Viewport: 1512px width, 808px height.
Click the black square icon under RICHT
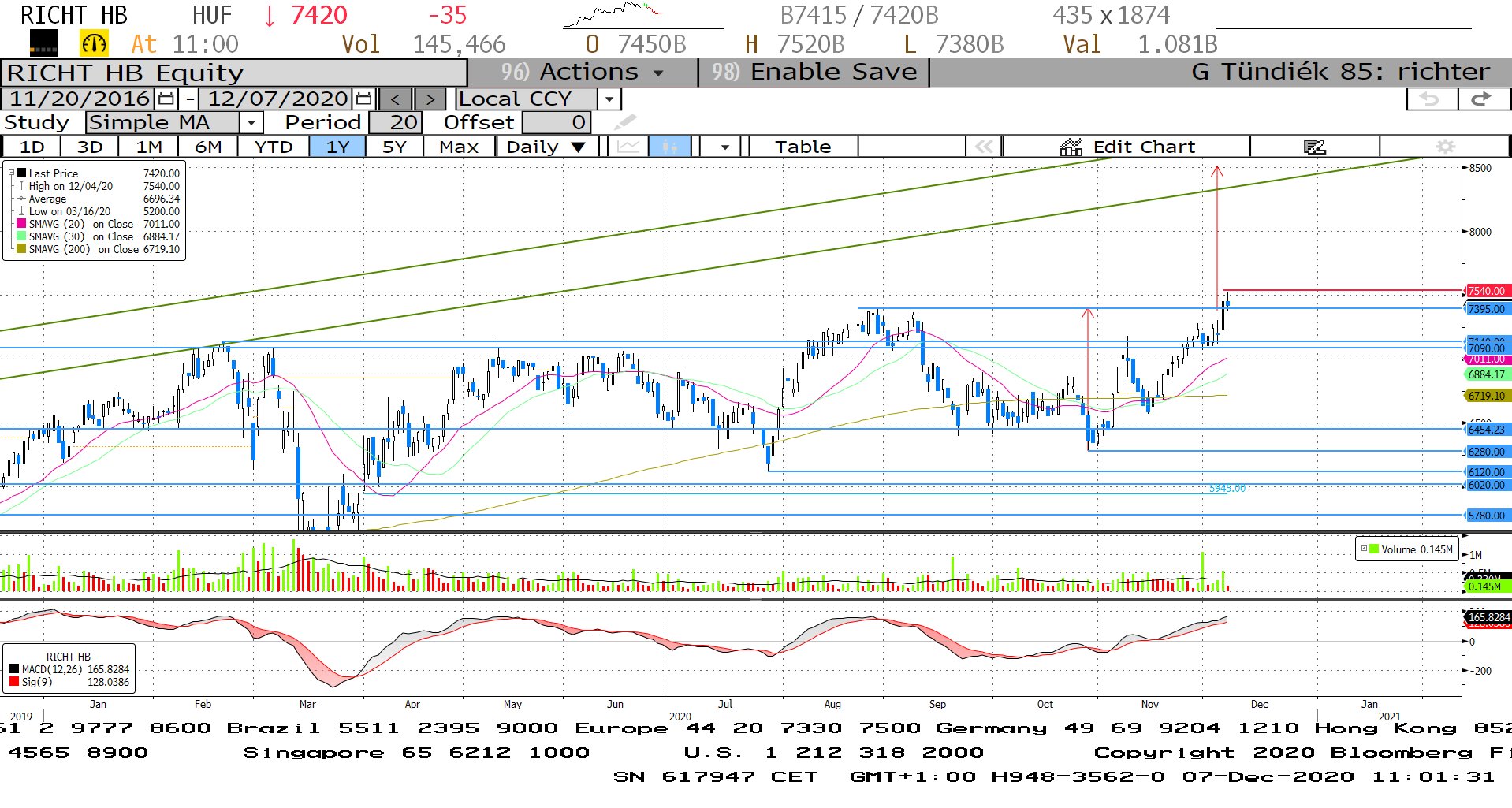(43, 43)
